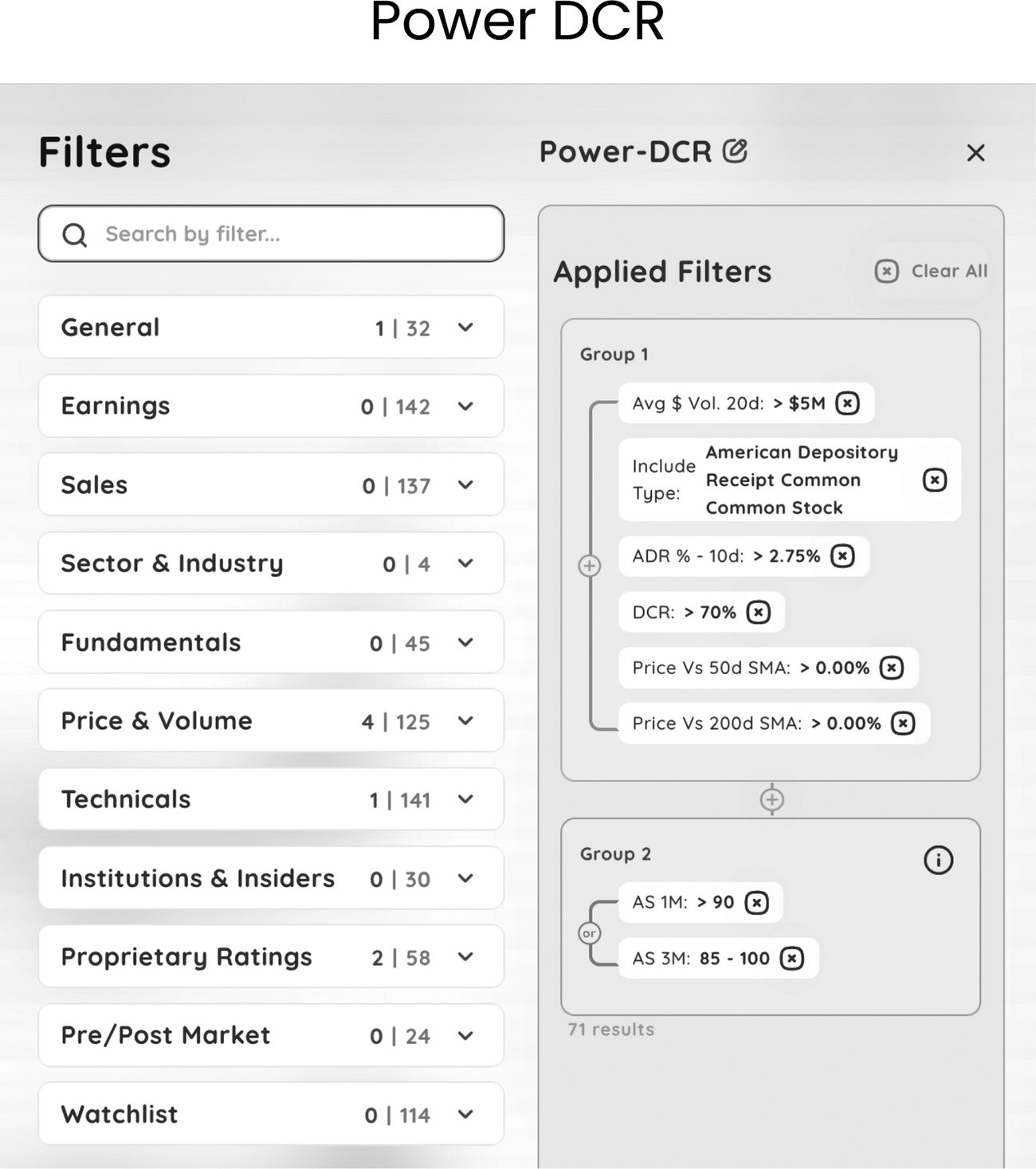Delete the ADR % - 10d filter
The image size is (1036, 1169).
pyautogui.click(x=843, y=555)
